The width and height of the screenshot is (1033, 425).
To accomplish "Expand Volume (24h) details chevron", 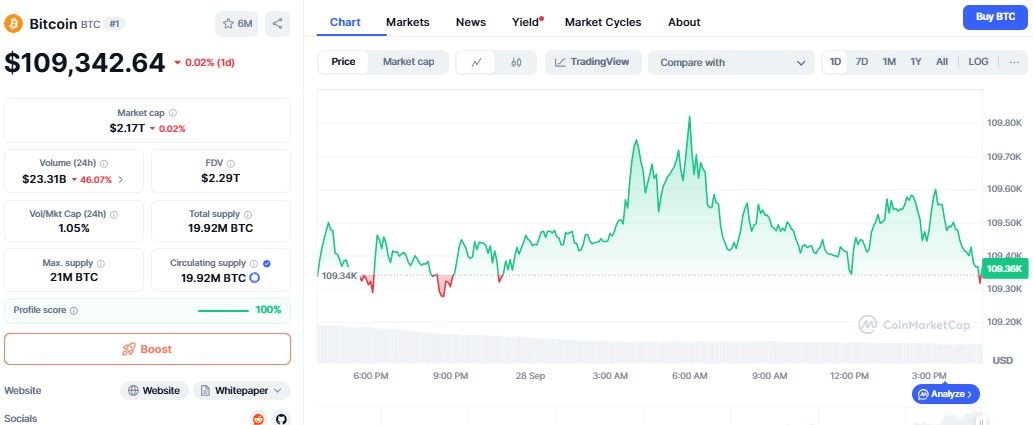I will [121, 180].
